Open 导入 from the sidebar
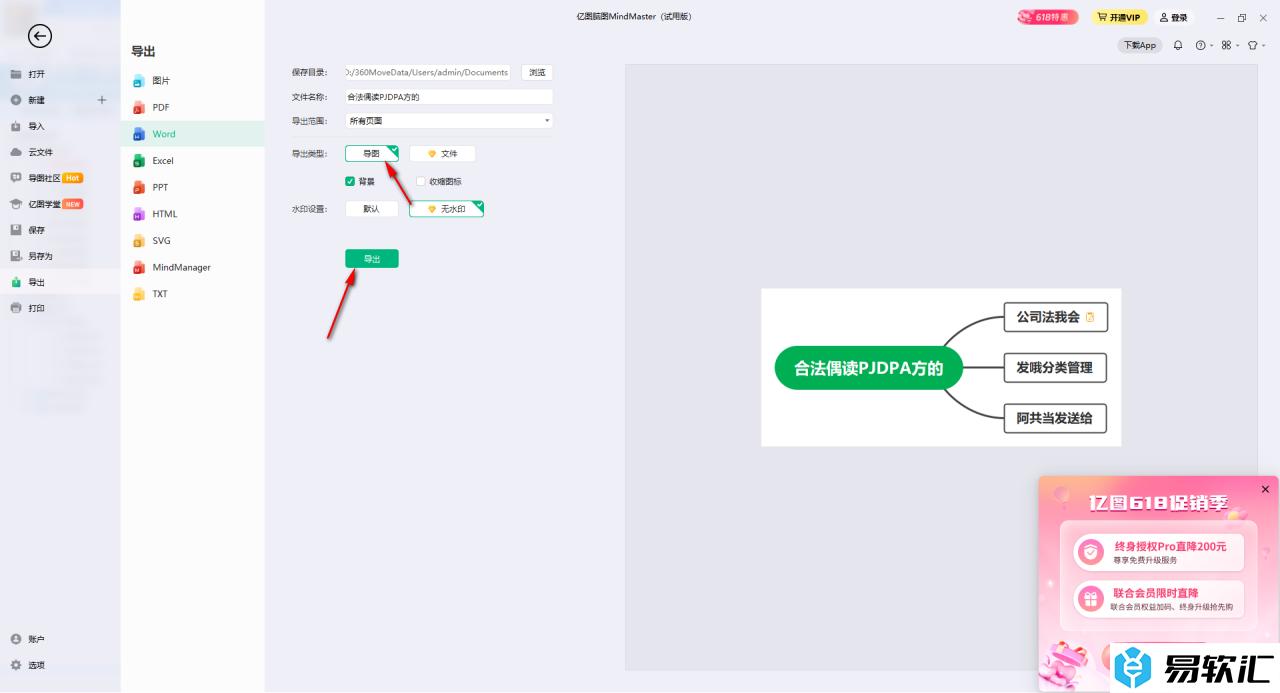 (60, 126)
